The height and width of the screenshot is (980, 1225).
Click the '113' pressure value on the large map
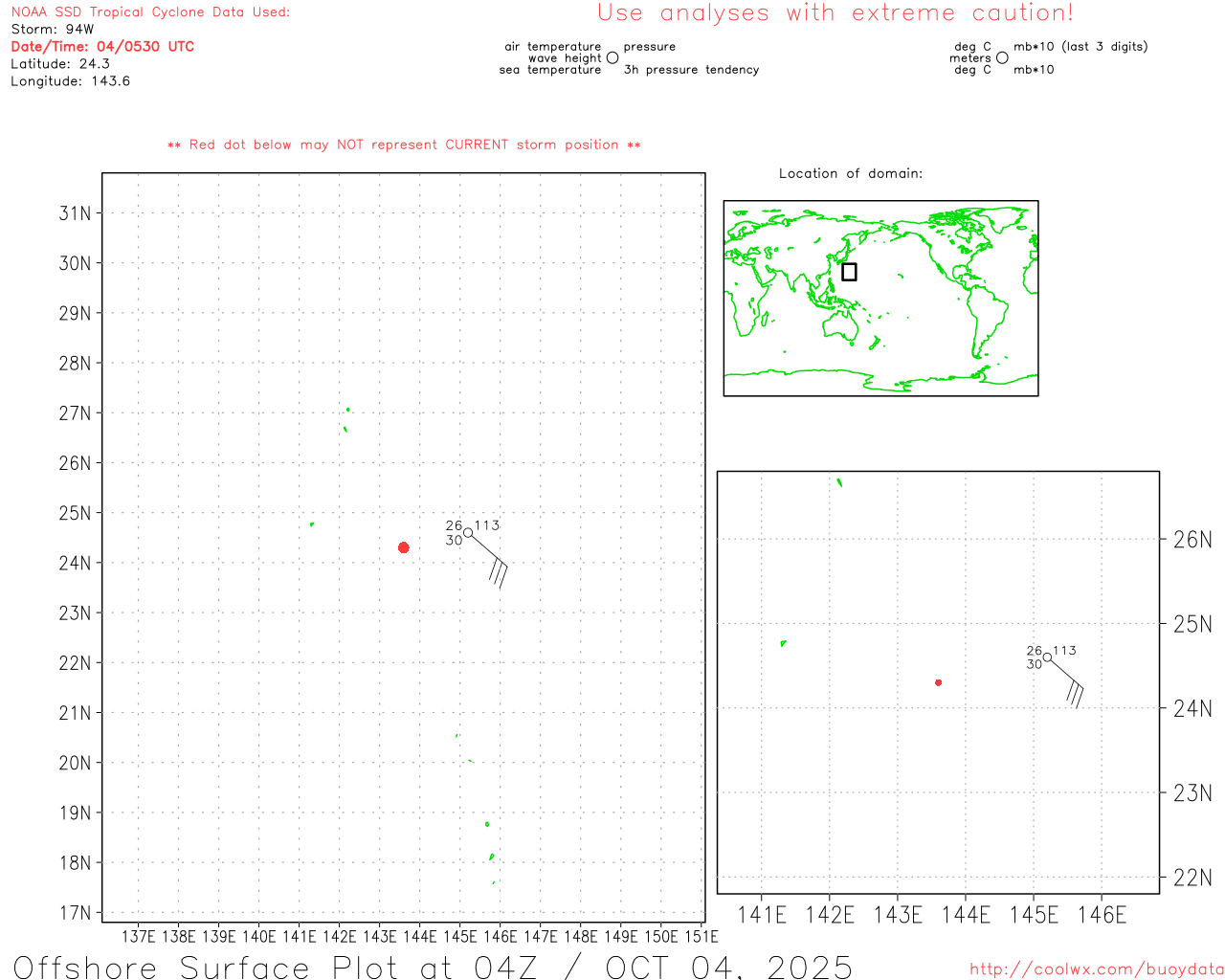pyautogui.click(x=487, y=525)
